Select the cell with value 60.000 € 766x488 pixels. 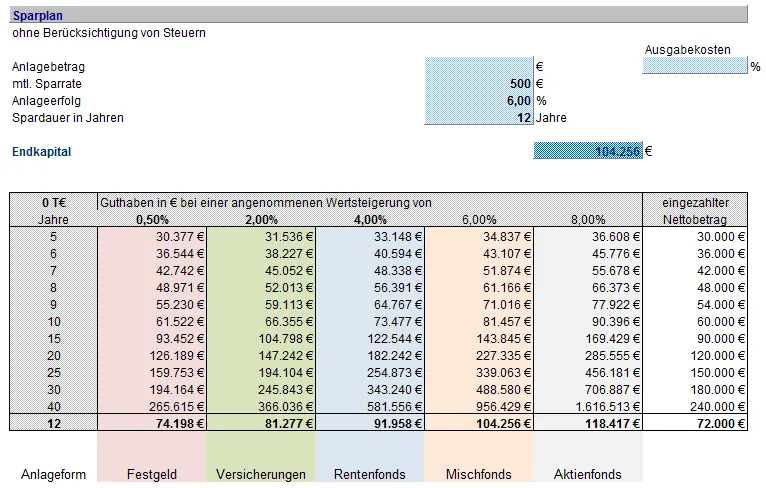(x=695, y=322)
